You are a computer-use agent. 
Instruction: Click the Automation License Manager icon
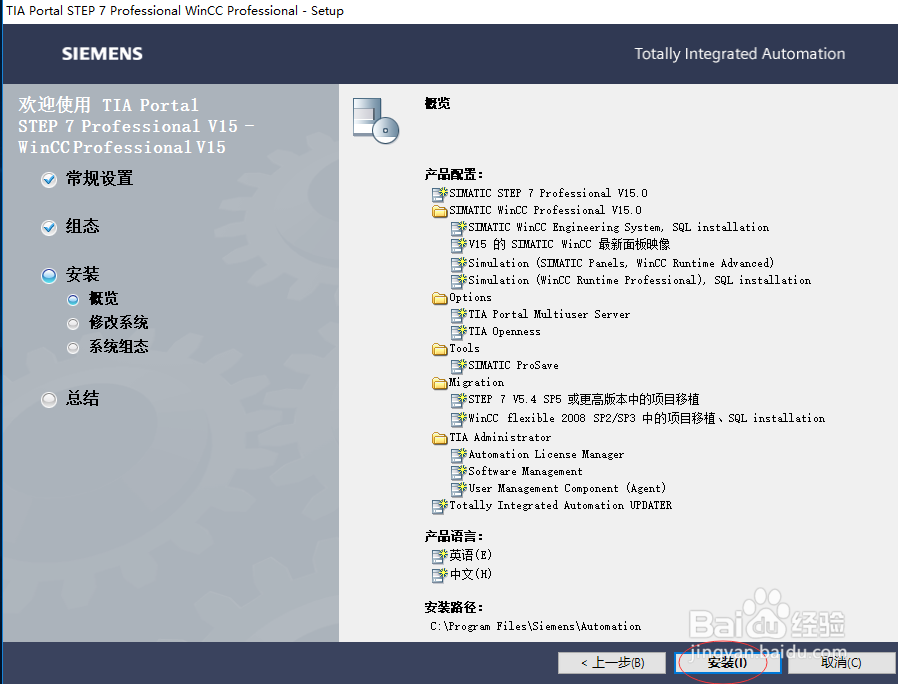click(459, 455)
